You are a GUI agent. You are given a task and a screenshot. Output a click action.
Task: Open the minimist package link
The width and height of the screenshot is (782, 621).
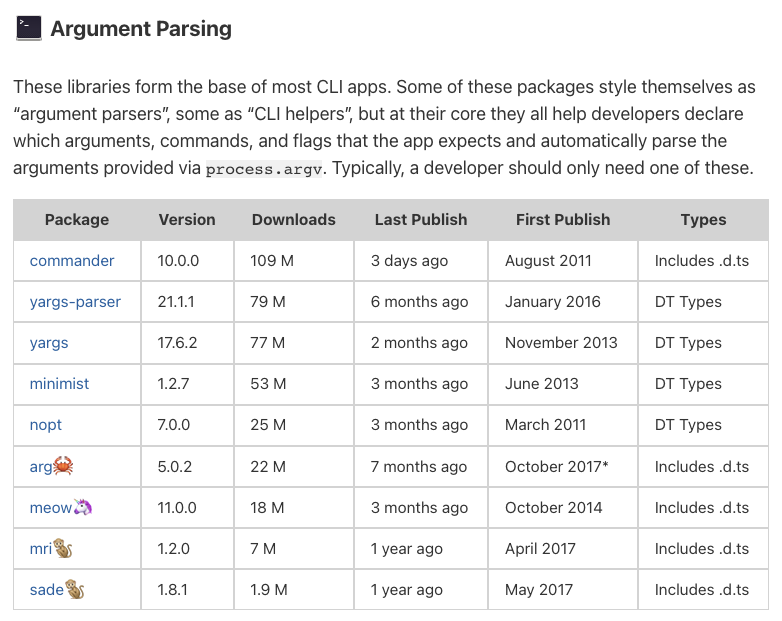pos(59,384)
